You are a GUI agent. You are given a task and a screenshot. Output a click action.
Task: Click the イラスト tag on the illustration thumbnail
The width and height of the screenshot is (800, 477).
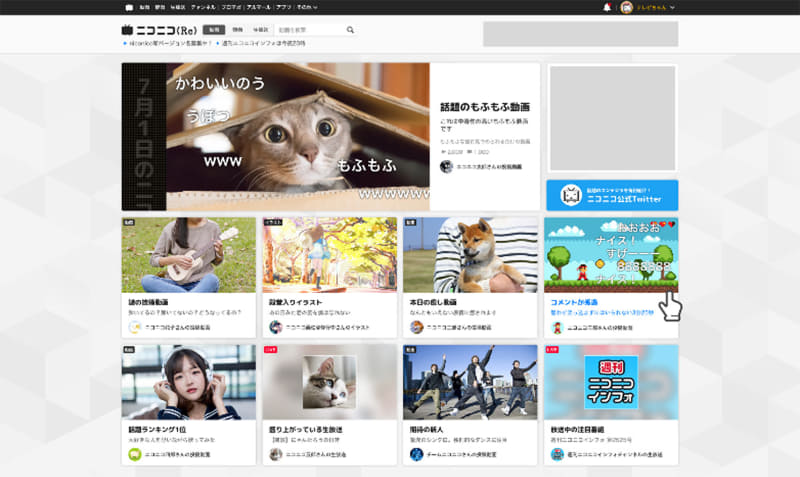[273, 223]
